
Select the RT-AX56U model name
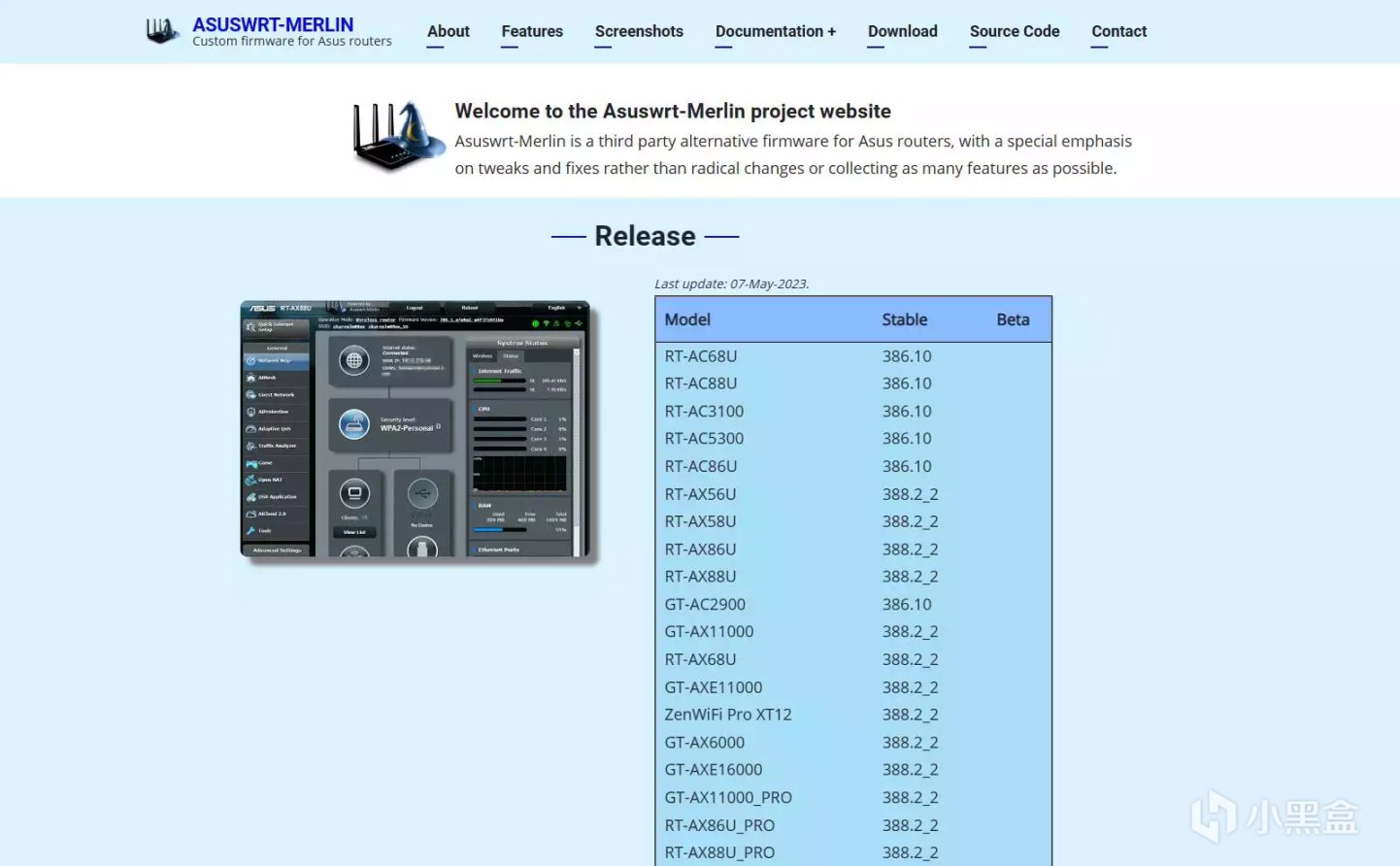click(x=700, y=494)
